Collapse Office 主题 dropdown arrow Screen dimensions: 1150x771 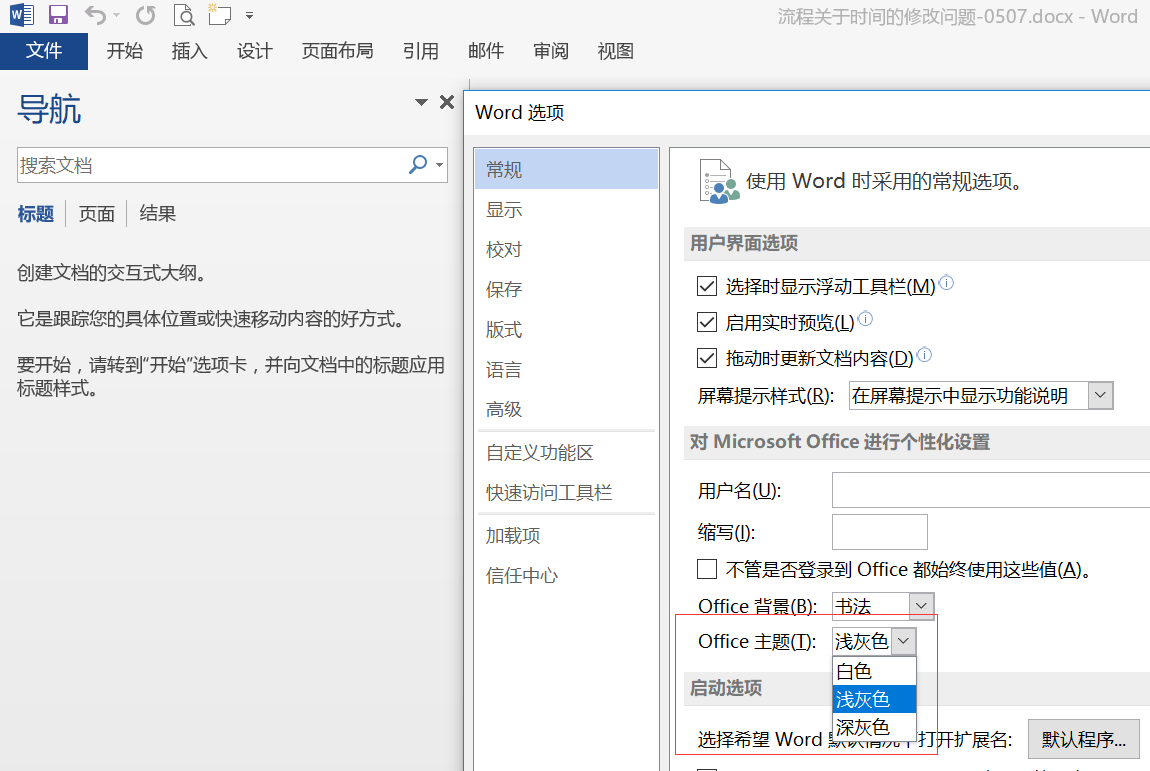point(904,641)
